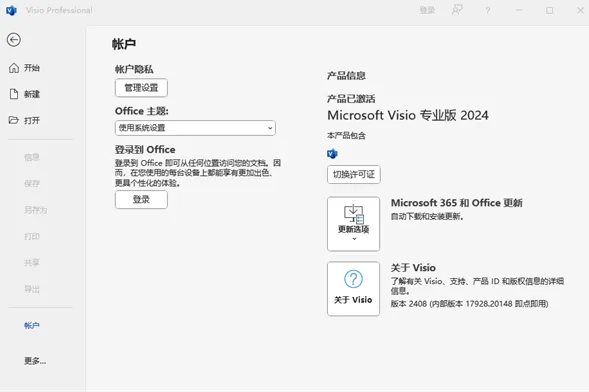Go back using the circular arrow icon
The image size is (589, 392).
tap(14, 40)
